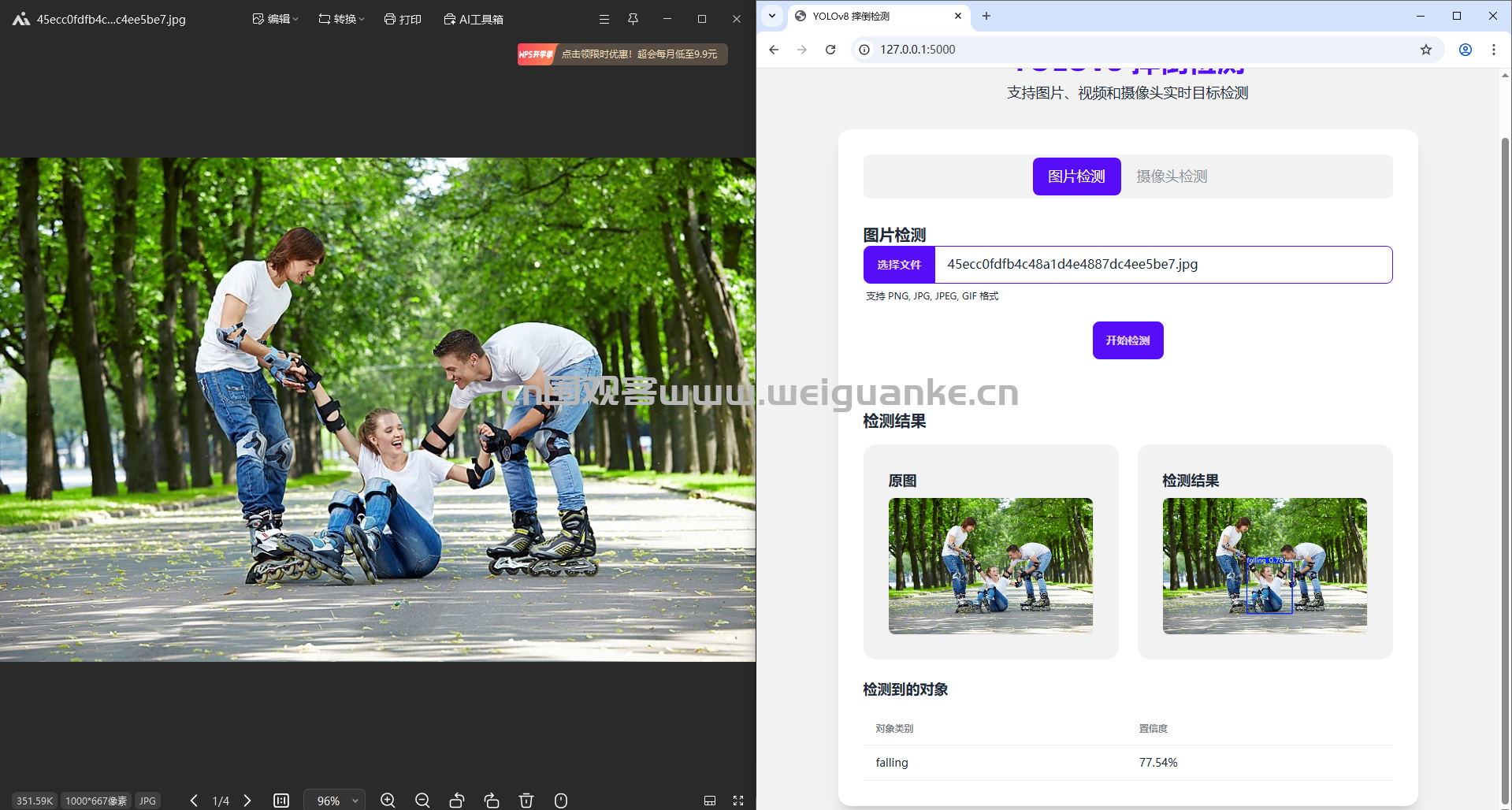Rotate the image clockwise

point(492,801)
